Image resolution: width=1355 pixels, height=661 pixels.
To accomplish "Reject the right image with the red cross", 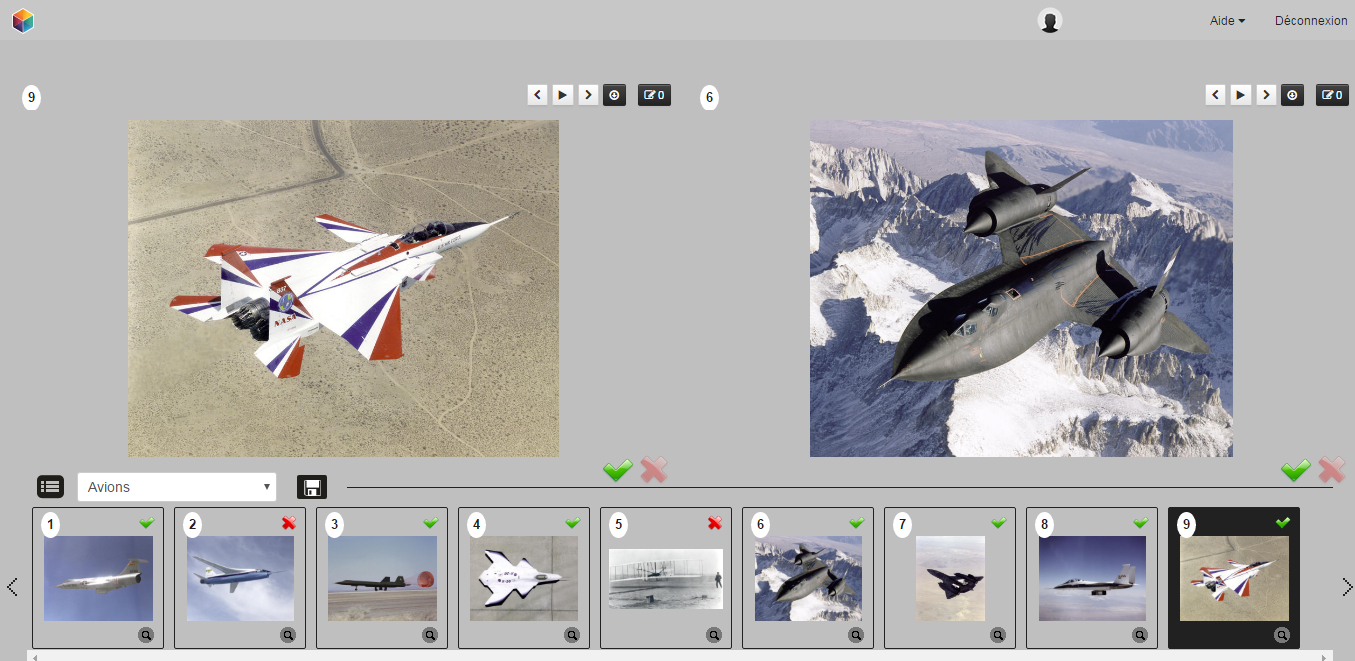I will pyautogui.click(x=1331, y=470).
